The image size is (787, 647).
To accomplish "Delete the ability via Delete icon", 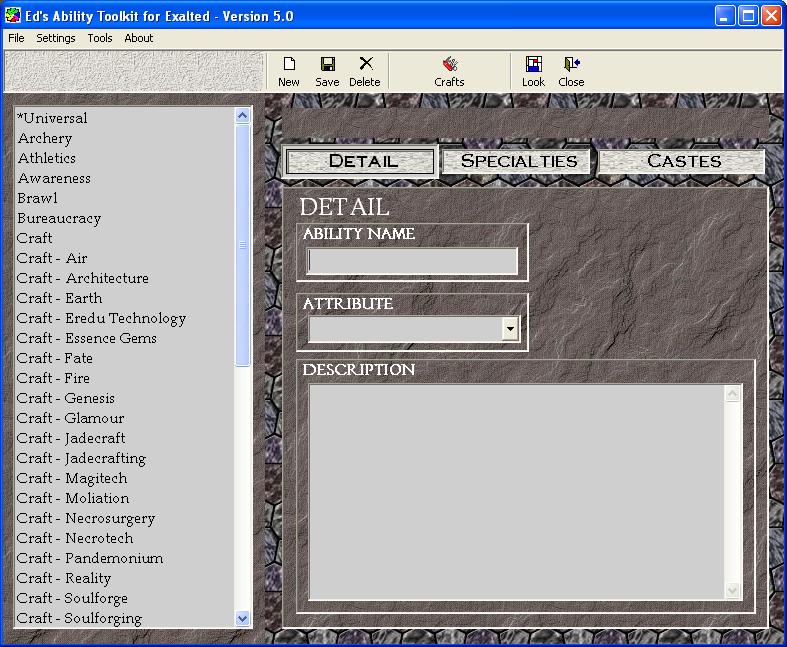I will pyautogui.click(x=365, y=71).
